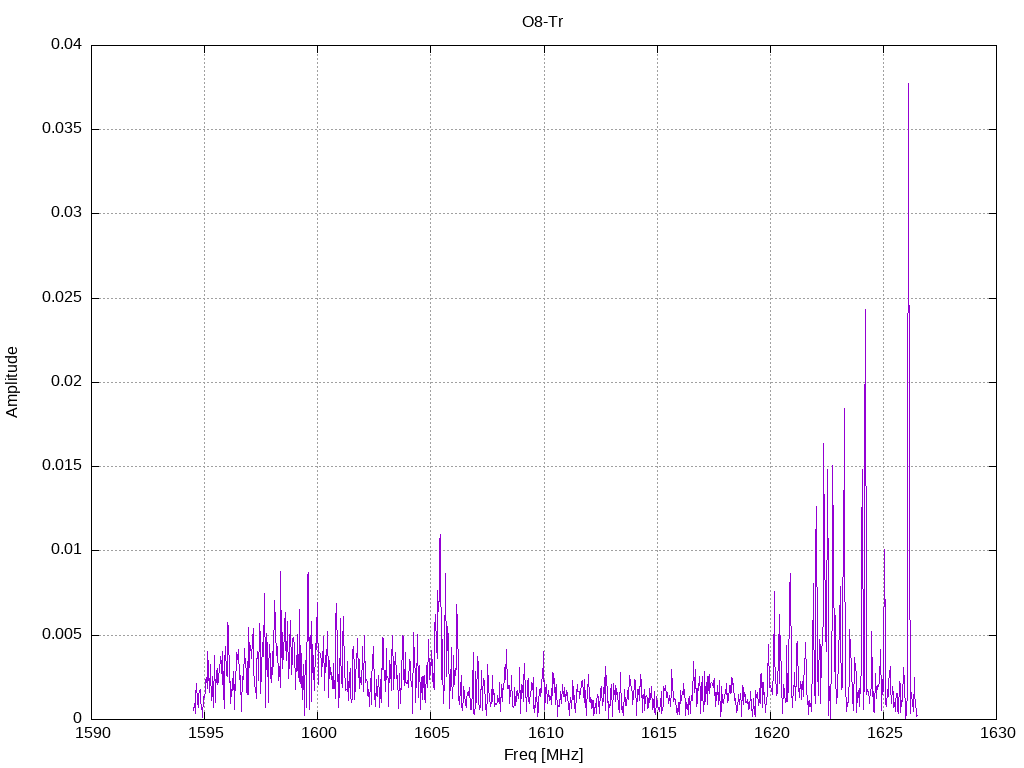Click the tip of the tallest spectrum peak
The image size is (1024, 768).
pos(908,84)
